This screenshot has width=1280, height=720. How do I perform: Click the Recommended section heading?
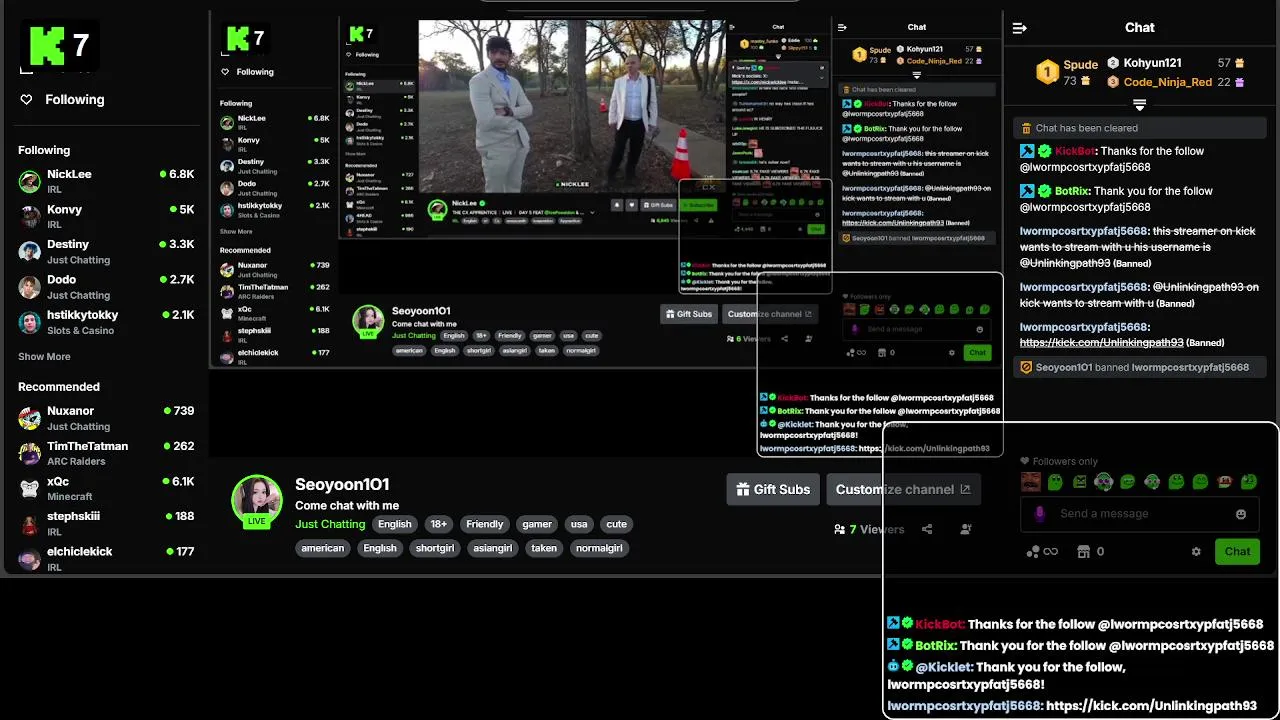[59, 386]
